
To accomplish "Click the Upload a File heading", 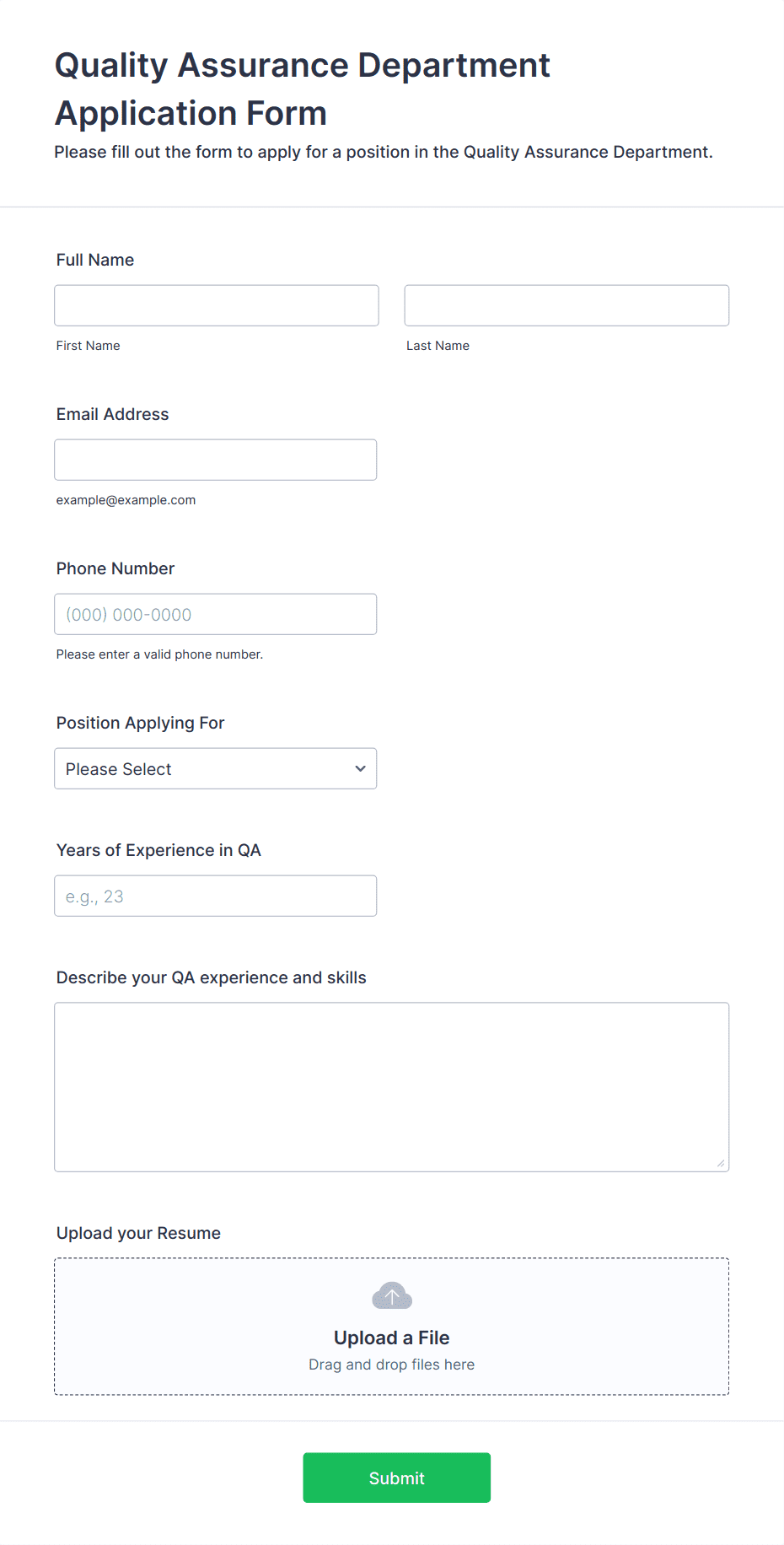I will [x=392, y=1338].
